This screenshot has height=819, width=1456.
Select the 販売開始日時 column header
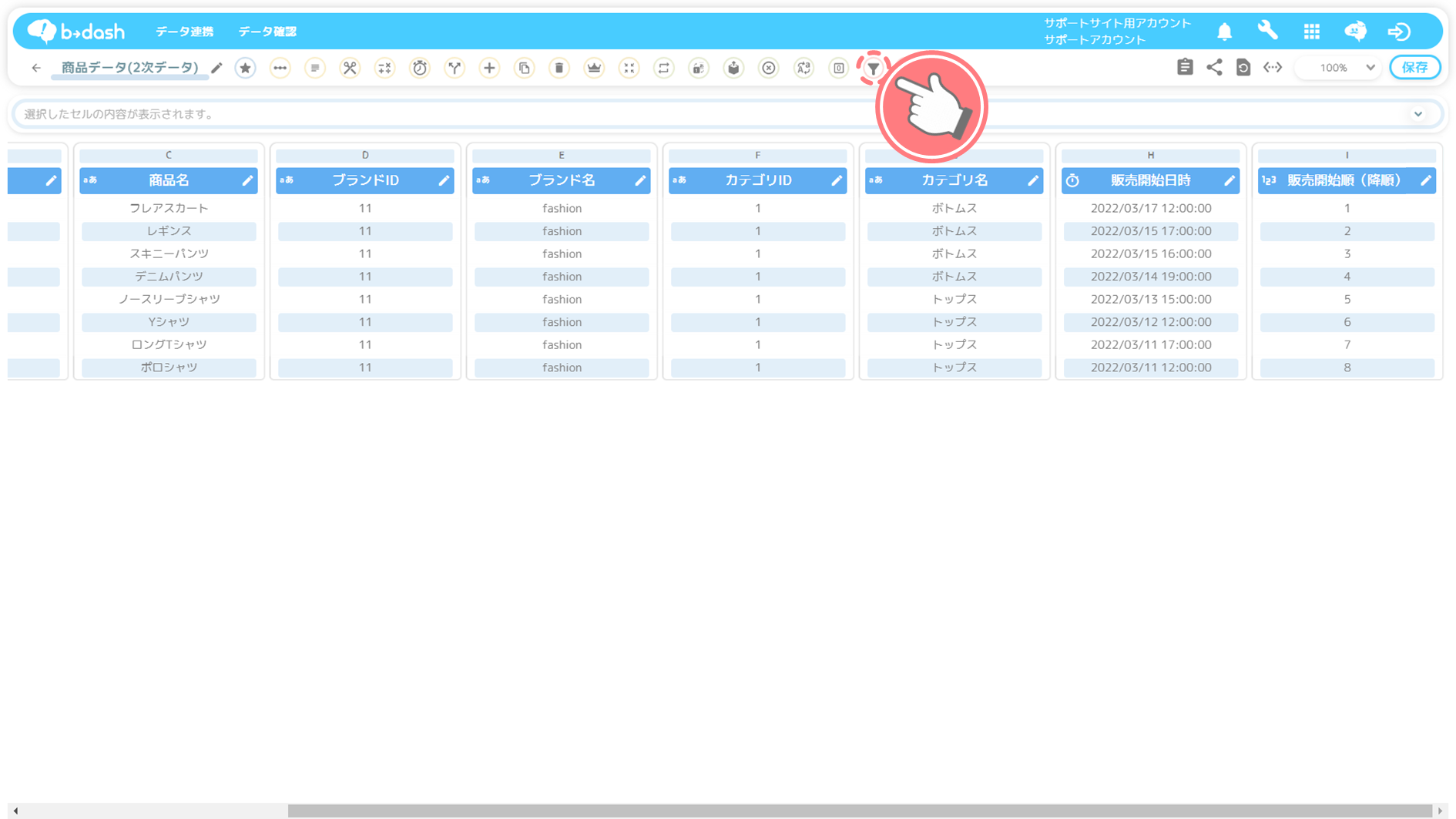click(1151, 180)
